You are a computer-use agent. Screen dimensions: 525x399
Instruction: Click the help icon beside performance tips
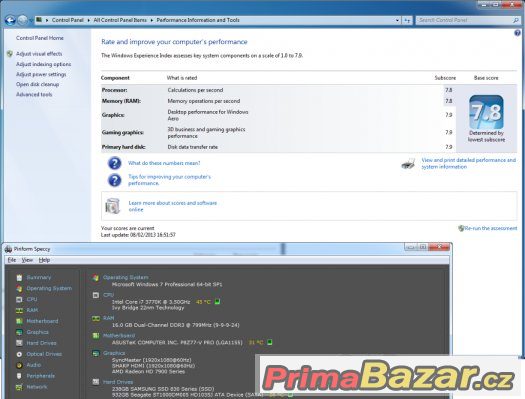click(115, 180)
